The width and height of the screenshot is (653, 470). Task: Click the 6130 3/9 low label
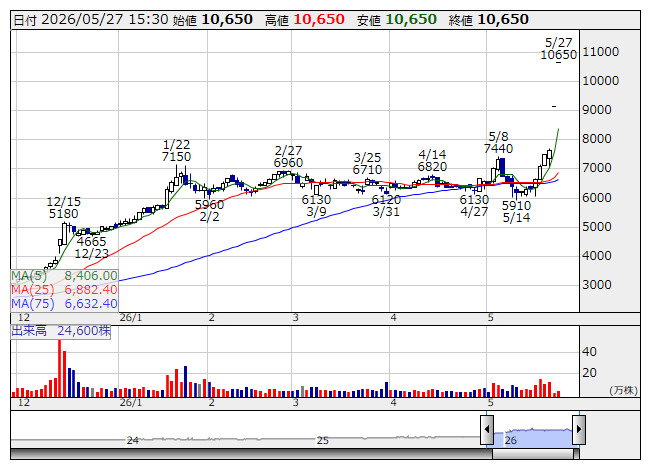point(317,206)
